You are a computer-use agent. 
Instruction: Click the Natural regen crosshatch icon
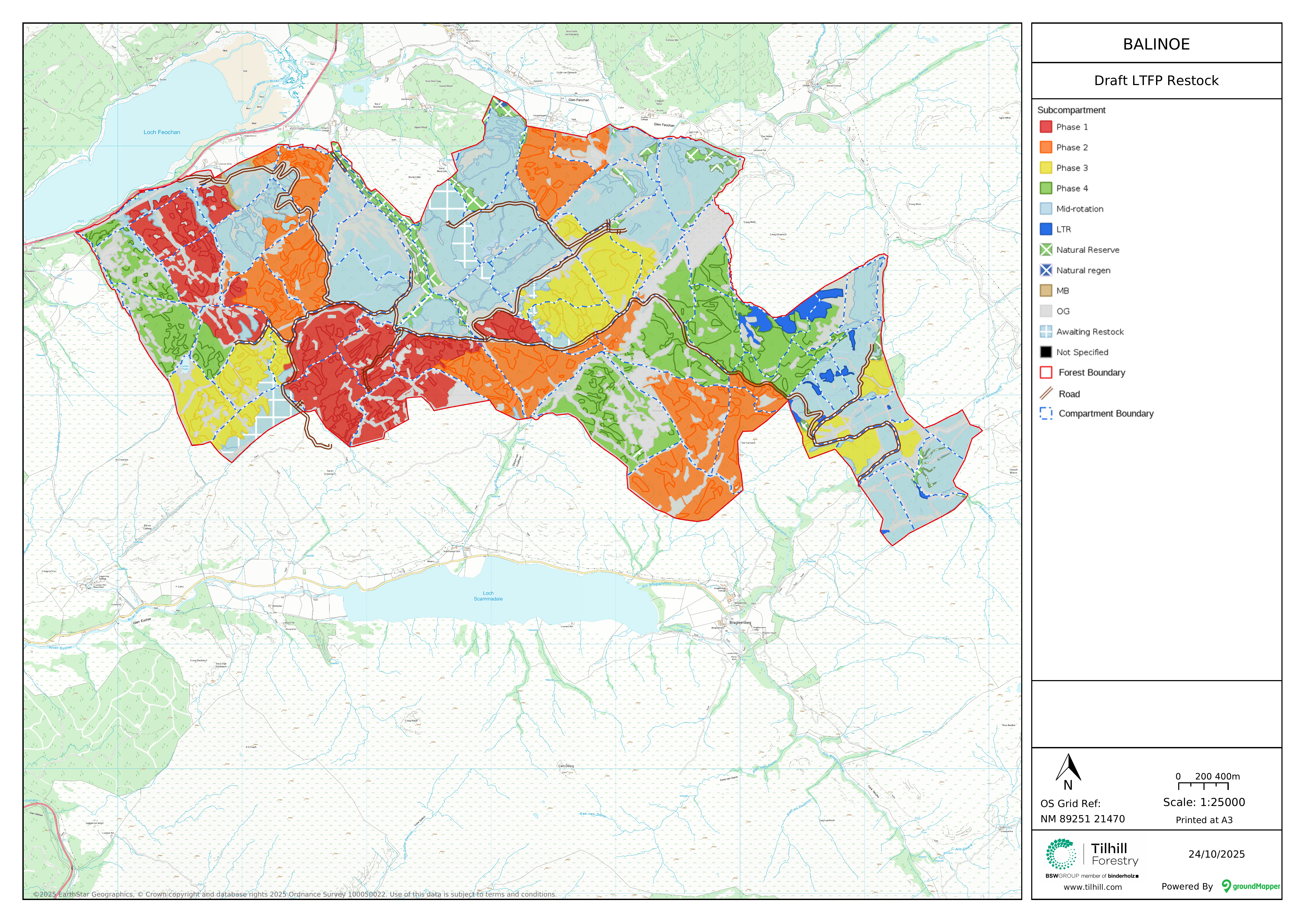[x=1046, y=270]
